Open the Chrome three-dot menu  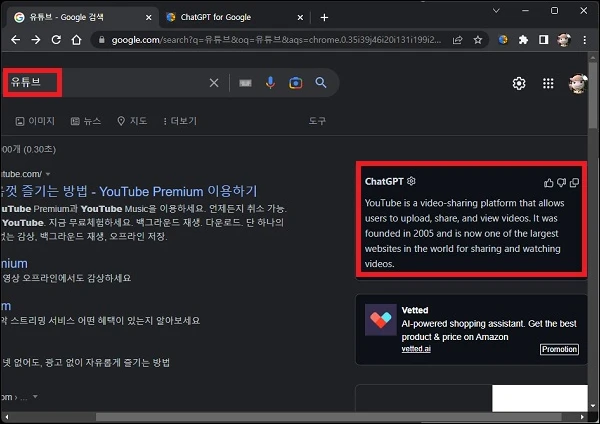click(x=584, y=40)
